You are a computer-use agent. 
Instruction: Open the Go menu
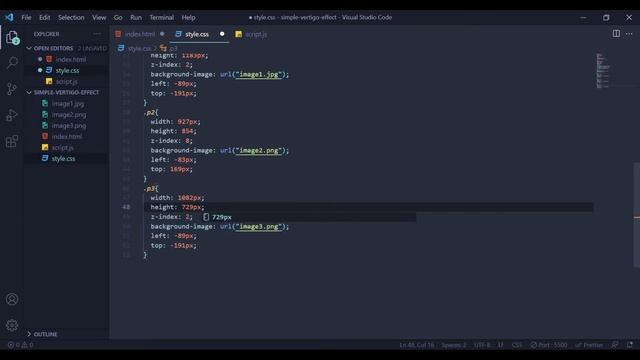118,18
